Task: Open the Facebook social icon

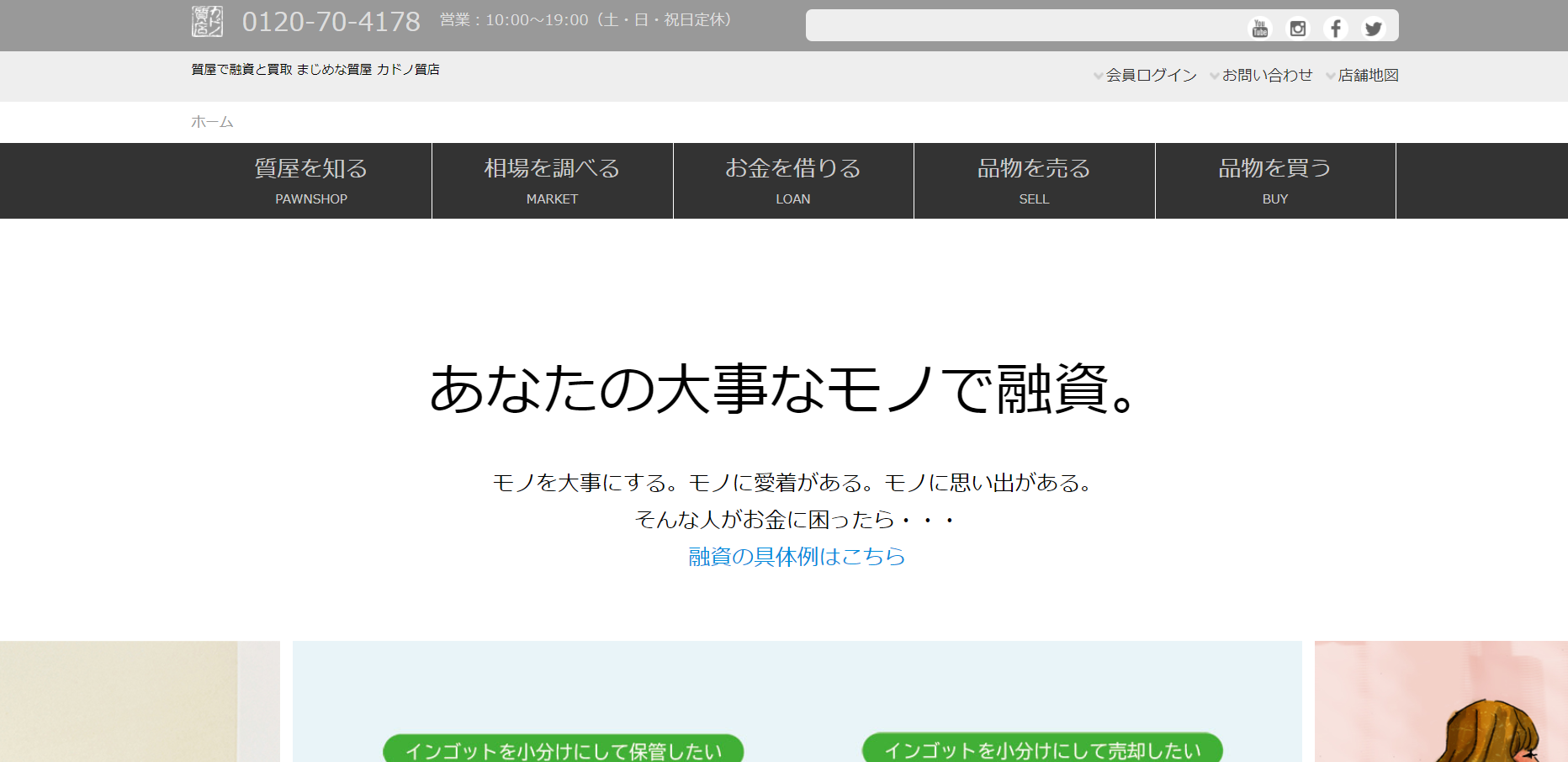Action: 1336,29
